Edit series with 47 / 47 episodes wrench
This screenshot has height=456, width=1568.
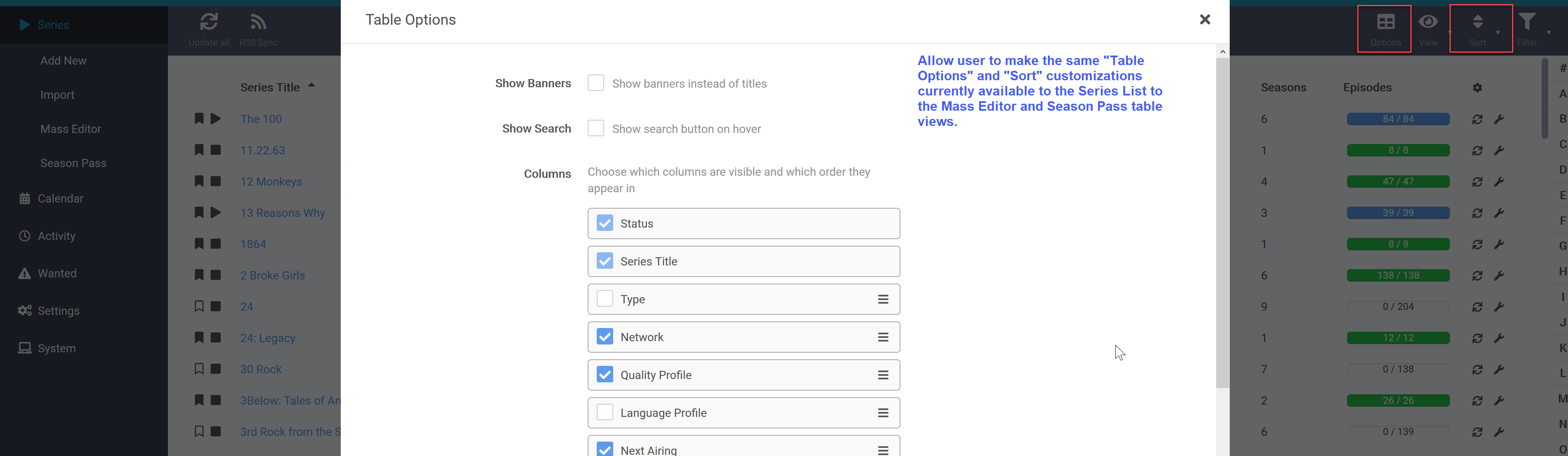click(x=1499, y=182)
